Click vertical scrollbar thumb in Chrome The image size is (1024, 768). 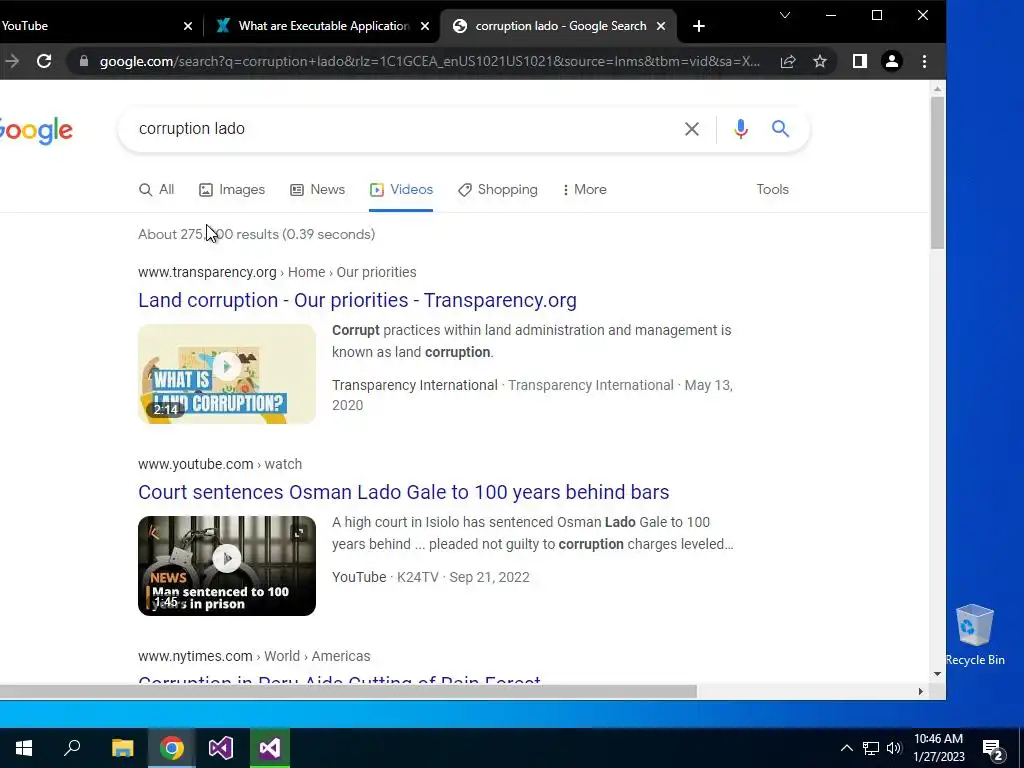pos(937,173)
